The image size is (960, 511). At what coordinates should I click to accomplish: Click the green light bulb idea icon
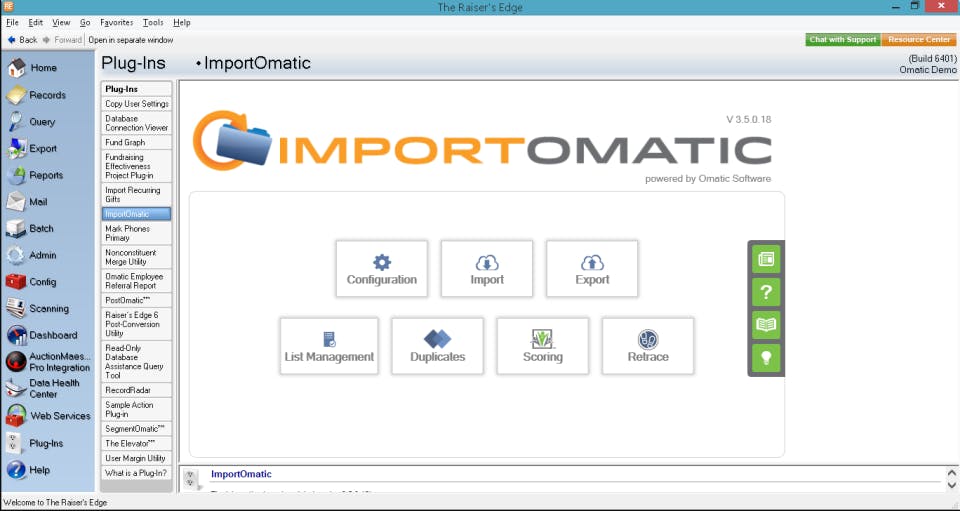[766, 357]
